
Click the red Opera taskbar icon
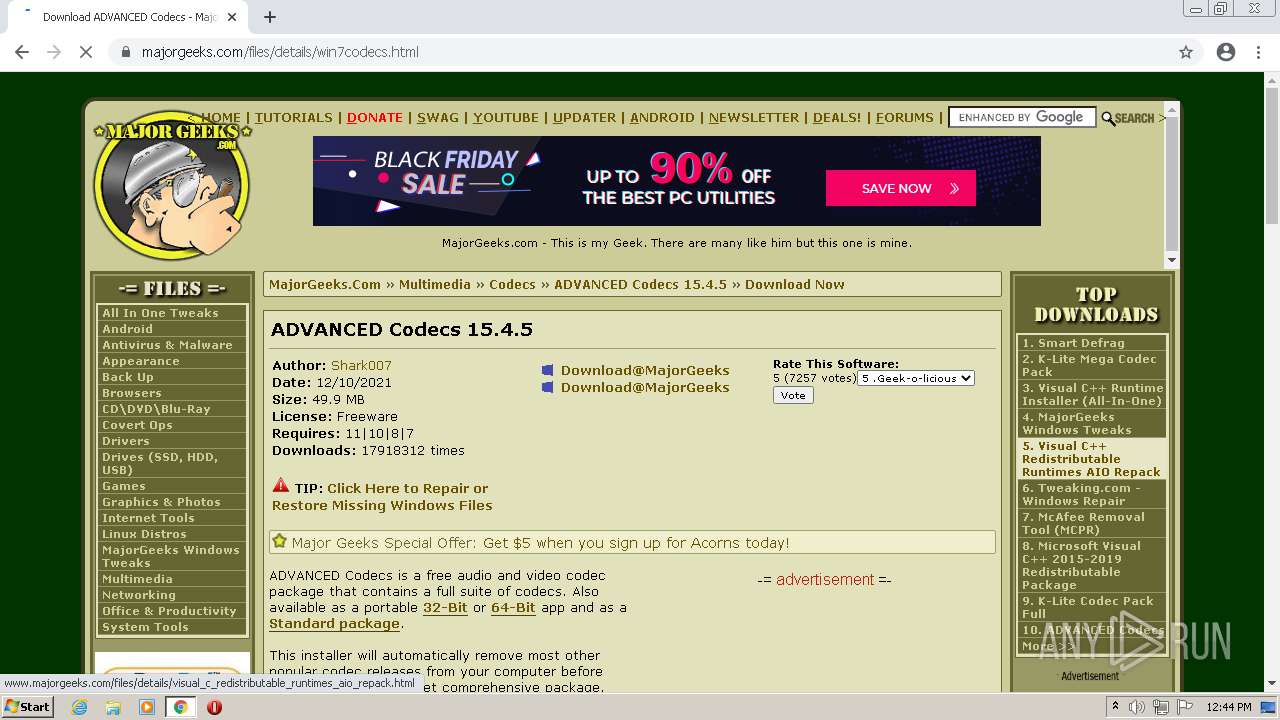(214, 707)
